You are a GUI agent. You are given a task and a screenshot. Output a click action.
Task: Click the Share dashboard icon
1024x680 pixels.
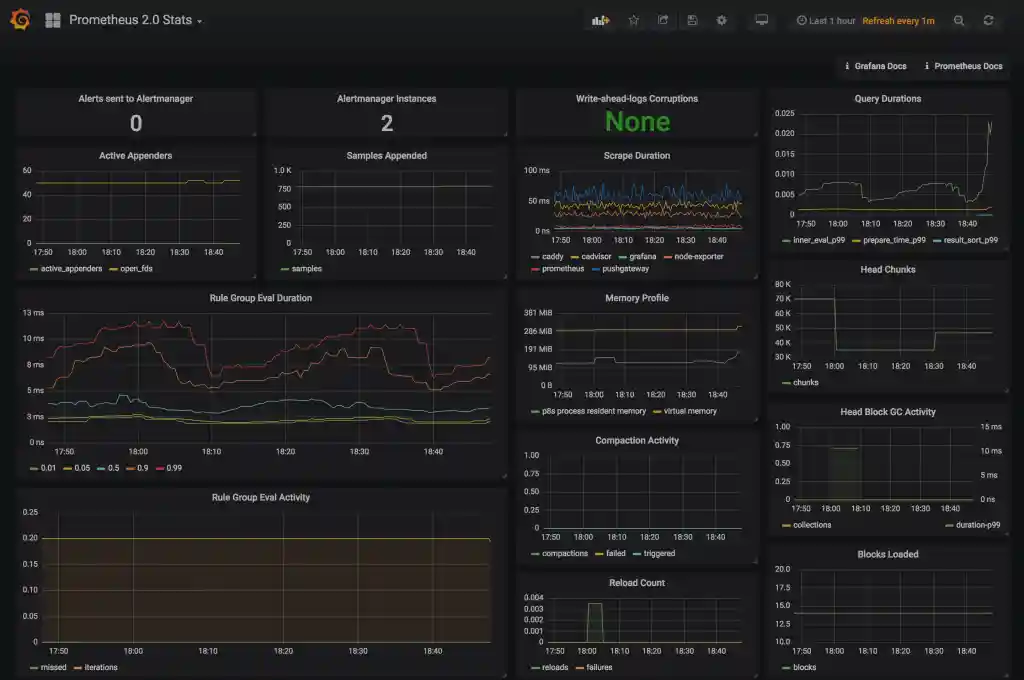(662, 20)
